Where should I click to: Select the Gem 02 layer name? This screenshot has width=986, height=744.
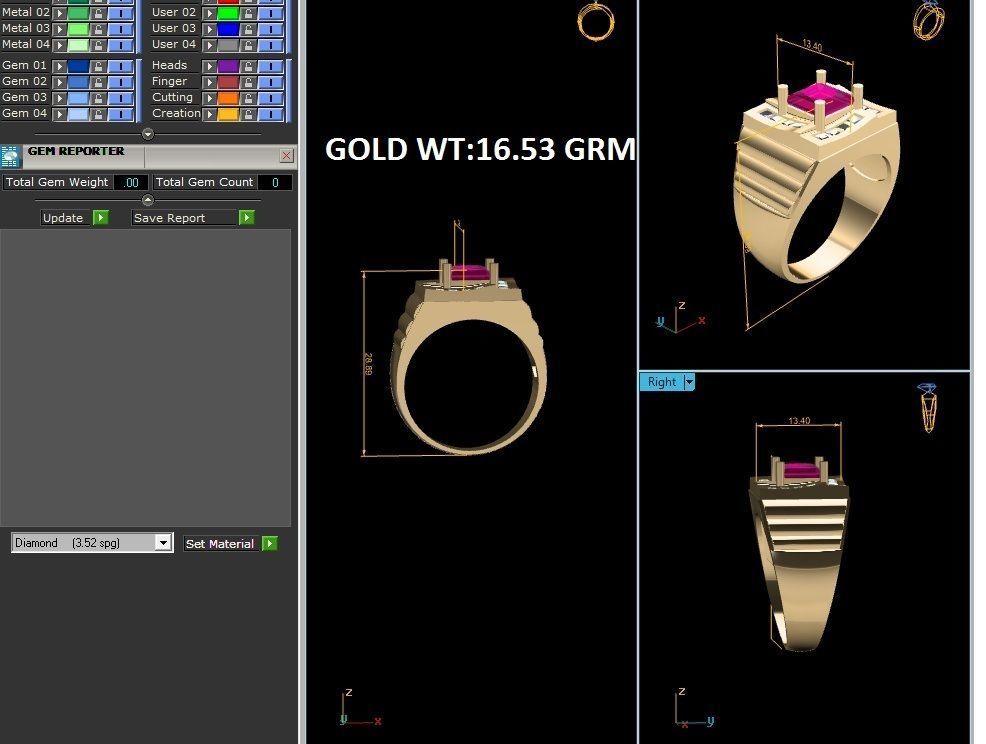(24, 81)
